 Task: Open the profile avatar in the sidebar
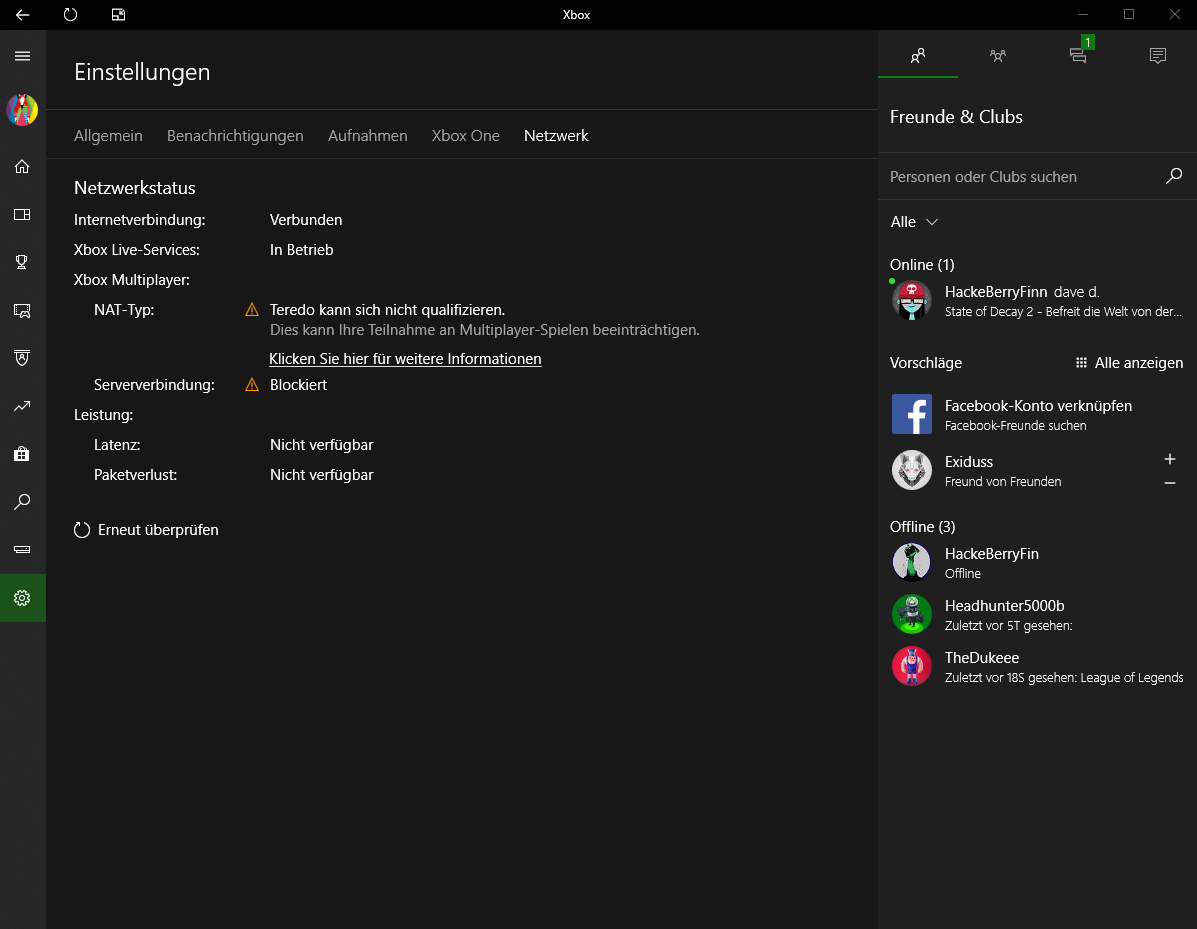tap(22, 110)
